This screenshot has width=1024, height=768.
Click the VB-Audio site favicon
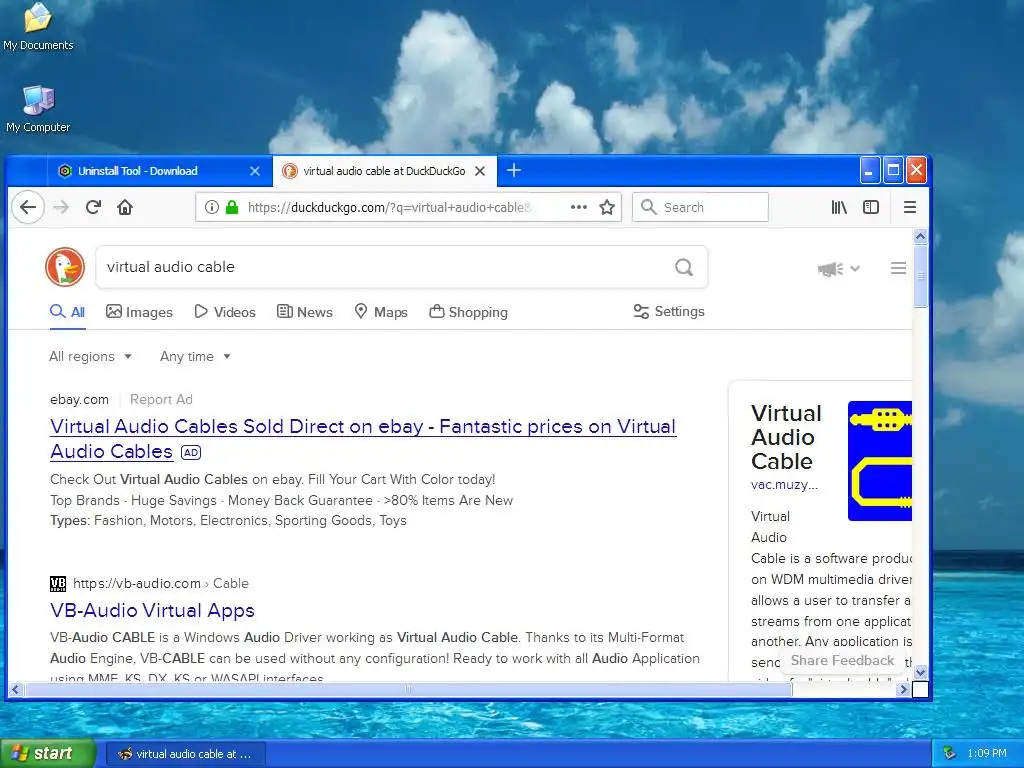click(x=58, y=583)
